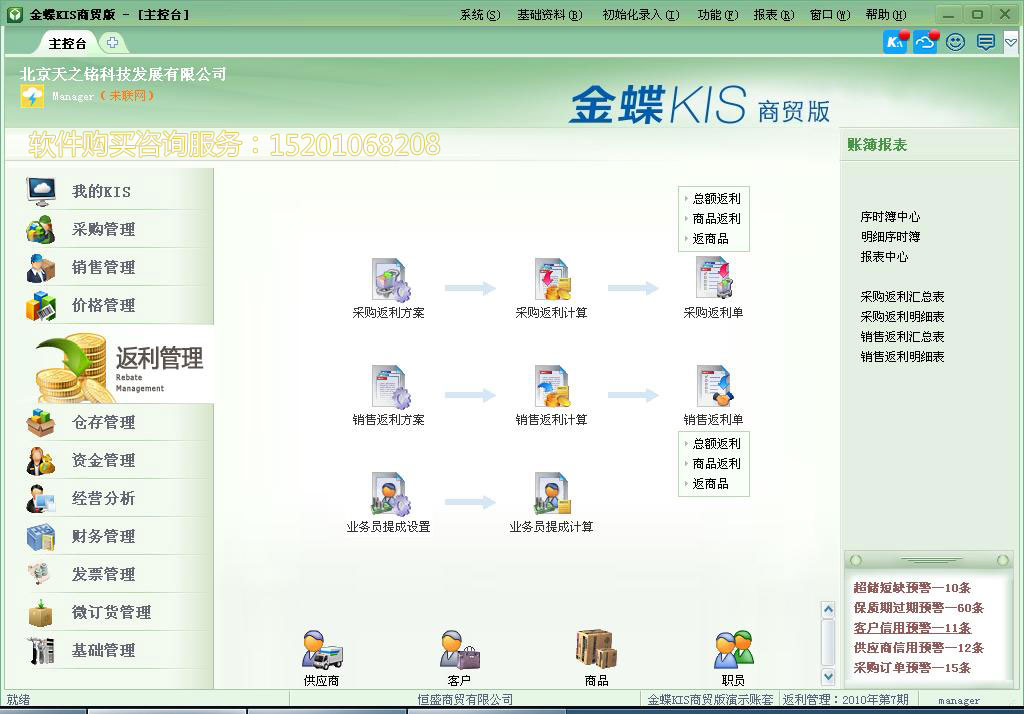Open the 报表(R) menu

772,14
